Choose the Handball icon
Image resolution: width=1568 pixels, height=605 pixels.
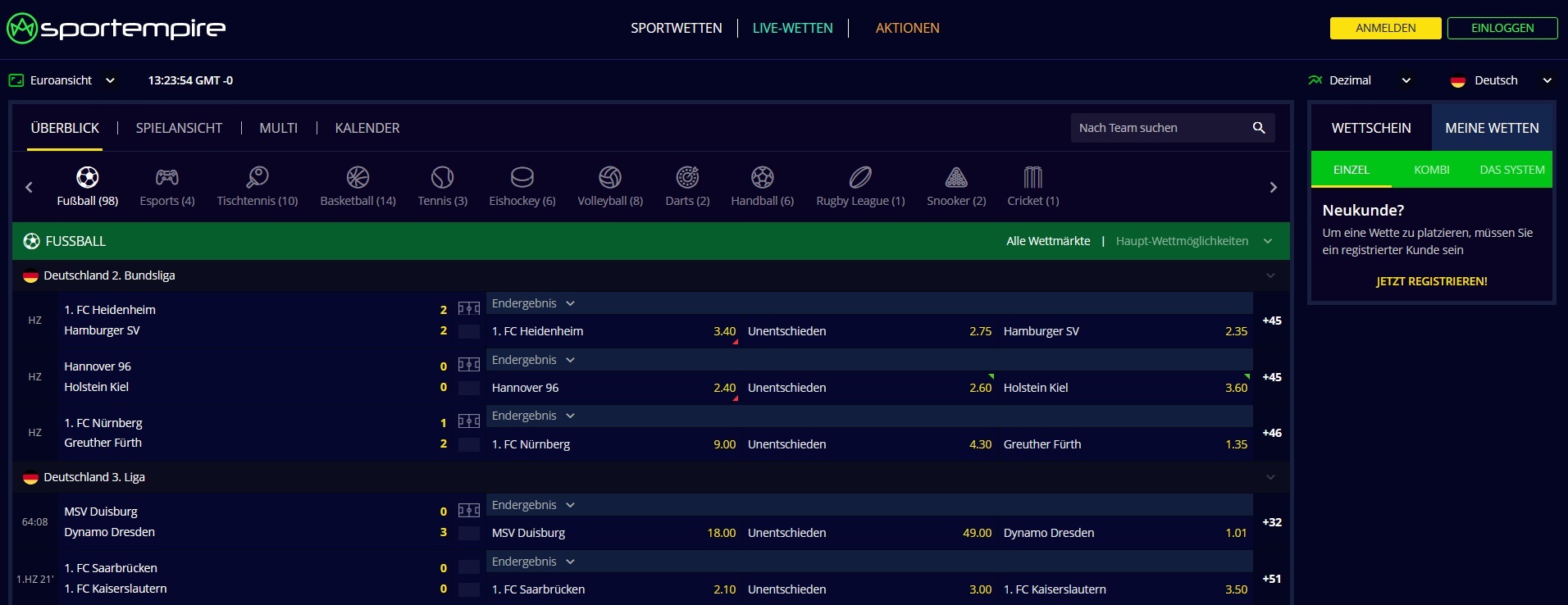click(x=762, y=177)
